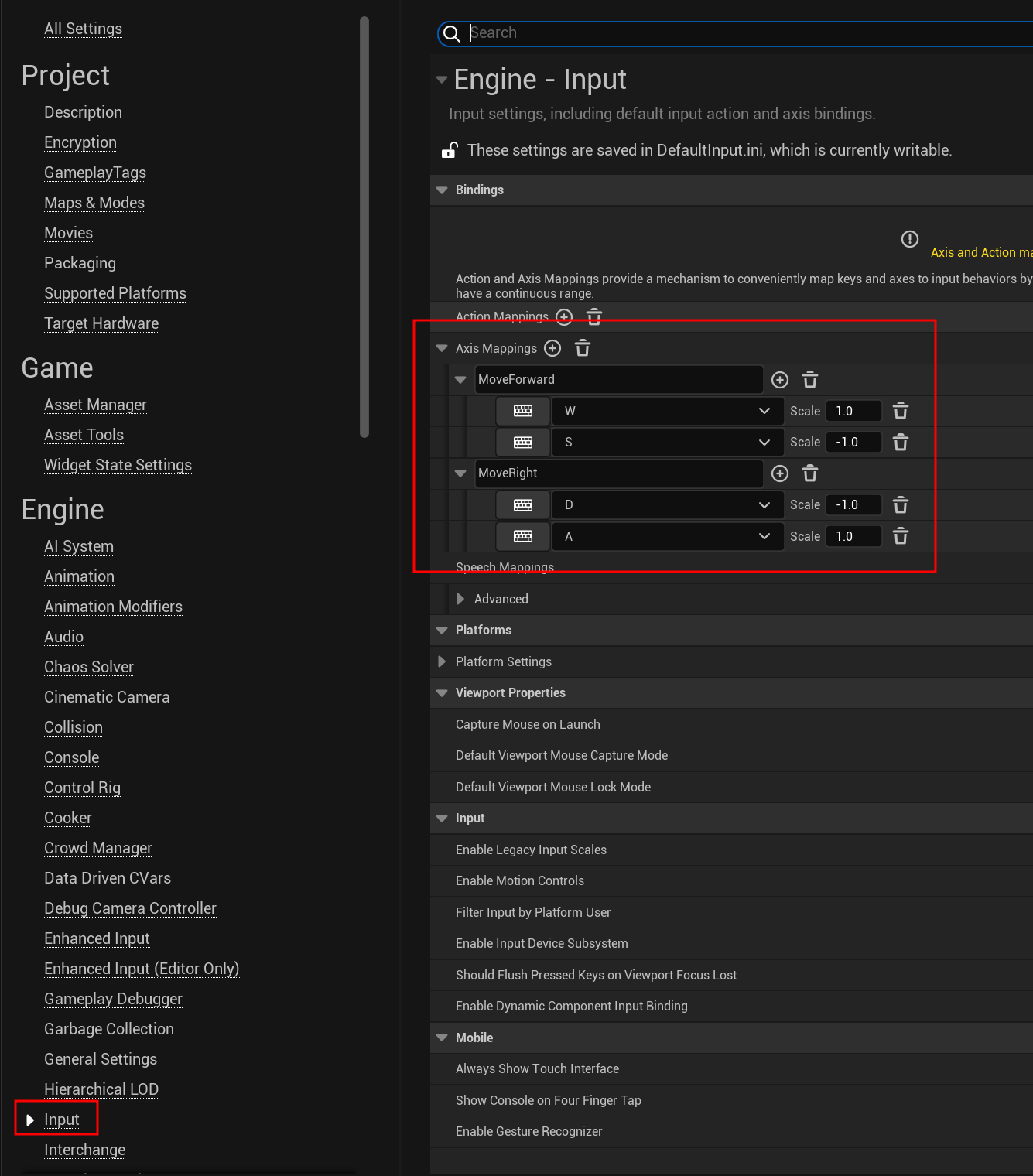Open Encryption settings
Screen dimensions: 1033x1176
pos(80,142)
